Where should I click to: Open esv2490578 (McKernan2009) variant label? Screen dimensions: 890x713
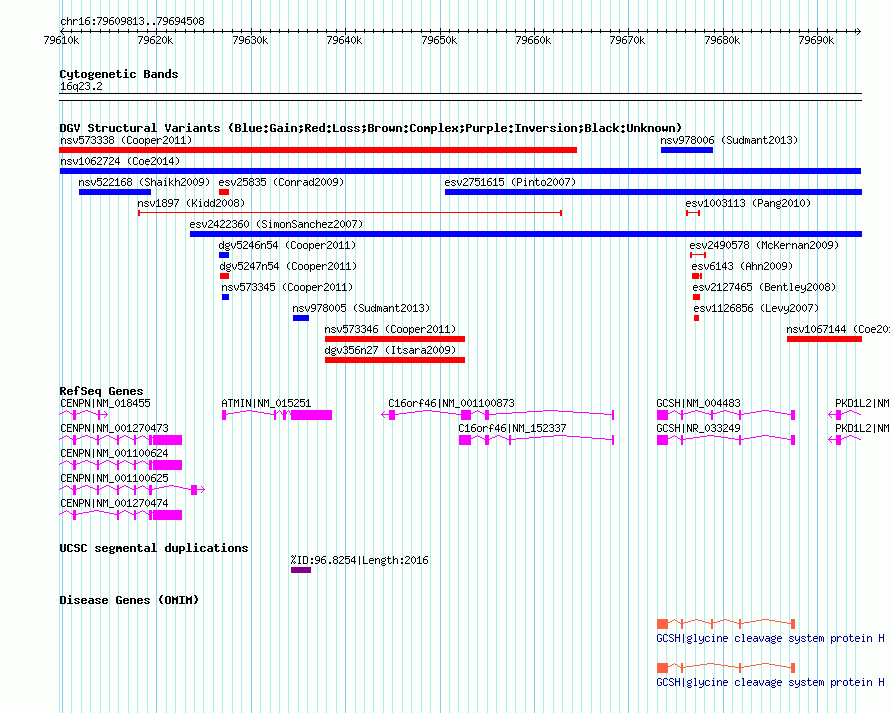(x=764, y=245)
